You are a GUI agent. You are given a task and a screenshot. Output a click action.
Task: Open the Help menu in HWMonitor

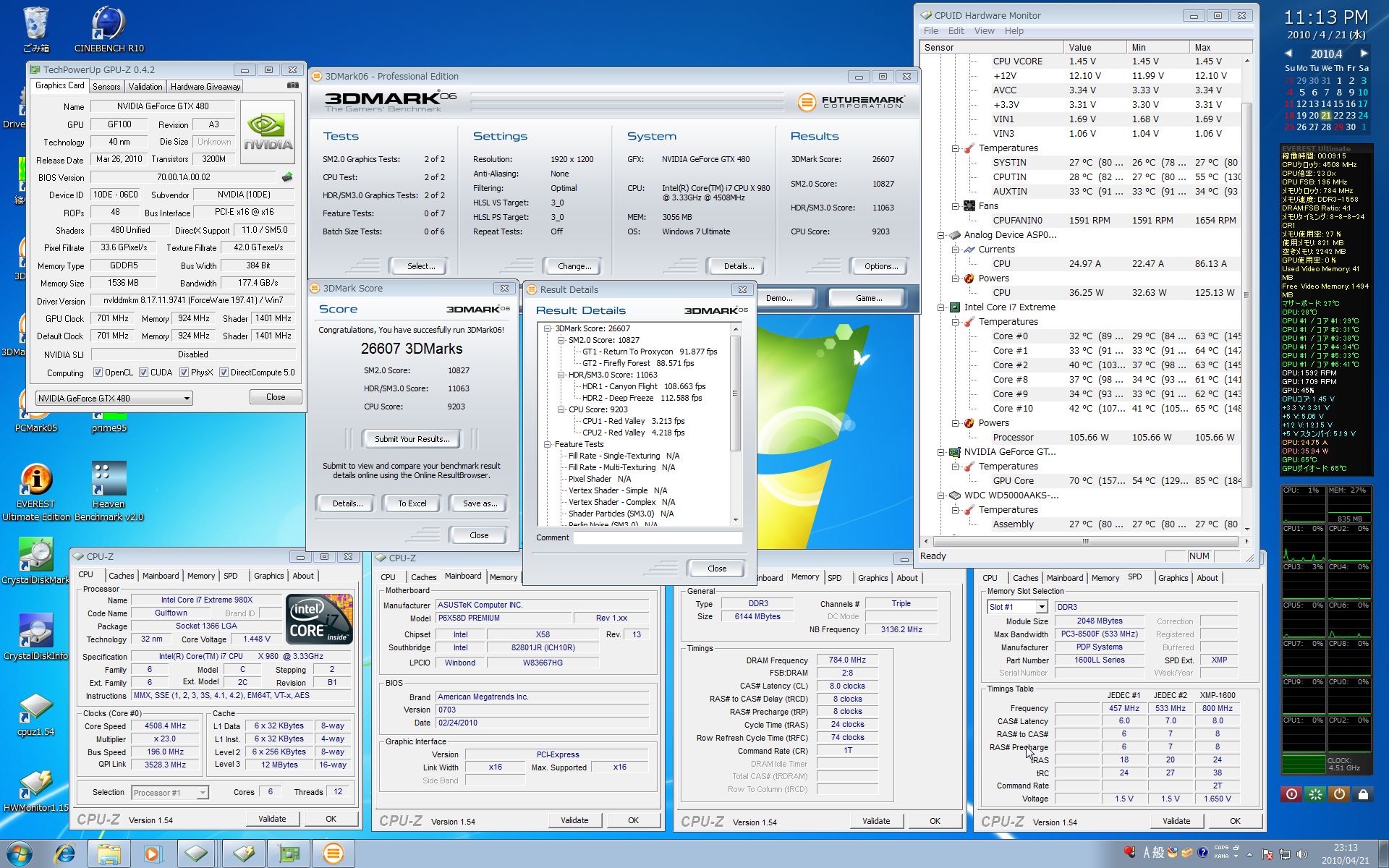click(x=1014, y=31)
